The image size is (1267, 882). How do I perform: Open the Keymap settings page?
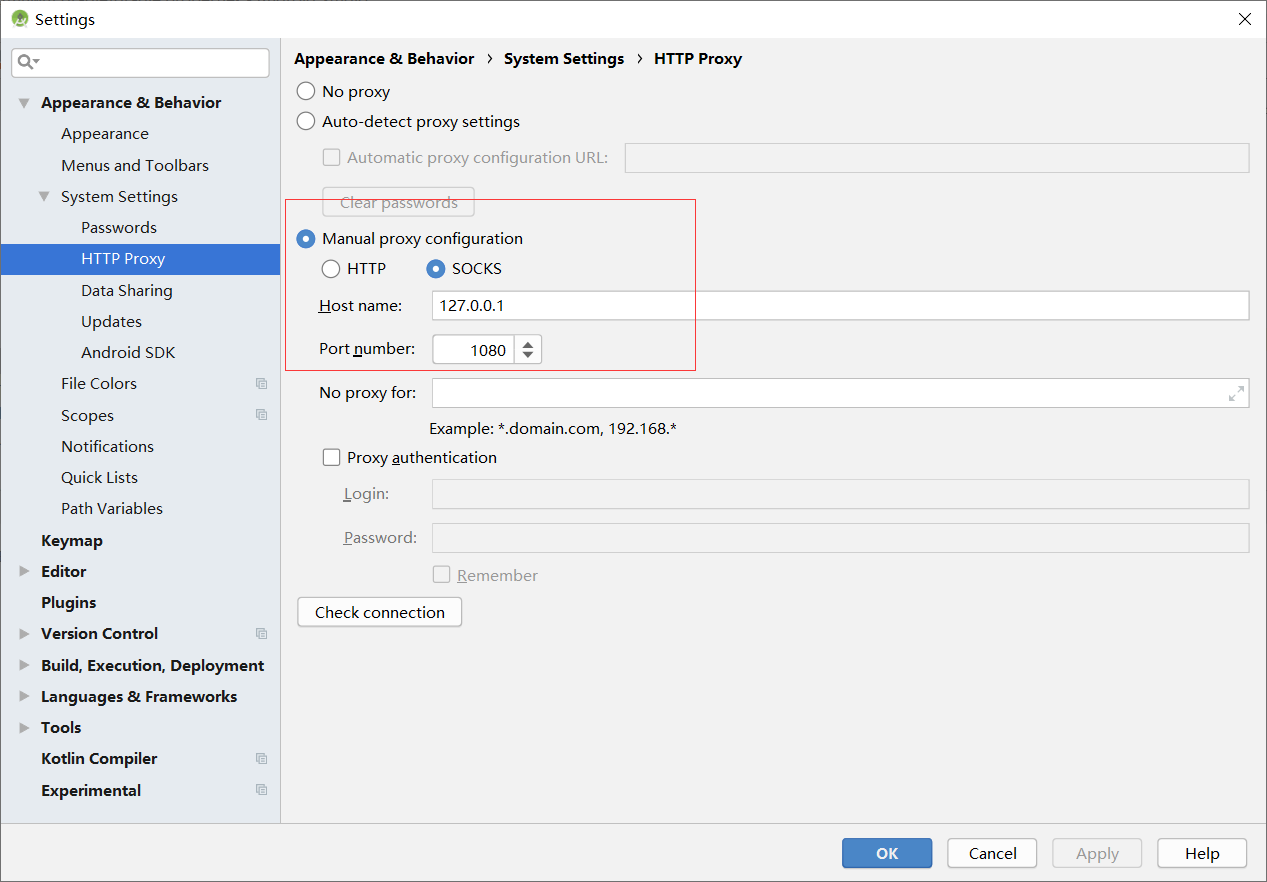[x=72, y=540]
